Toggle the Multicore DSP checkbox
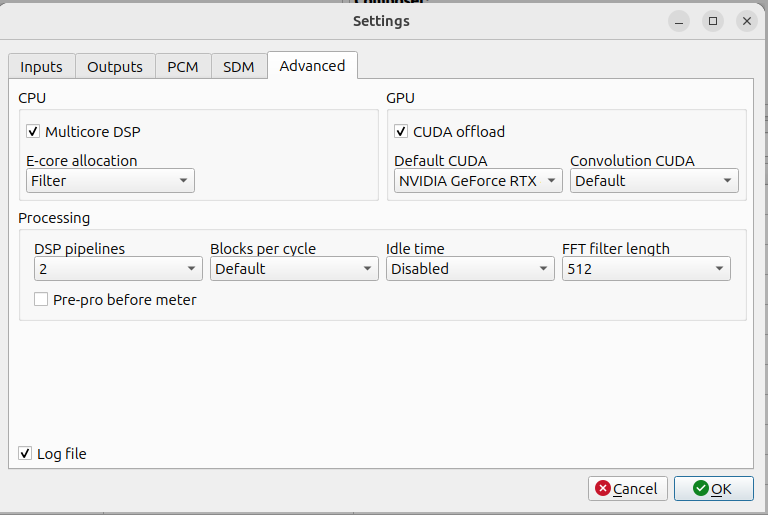Image resolution: width=768 pixels, height=515 pixels. [33, 131]
